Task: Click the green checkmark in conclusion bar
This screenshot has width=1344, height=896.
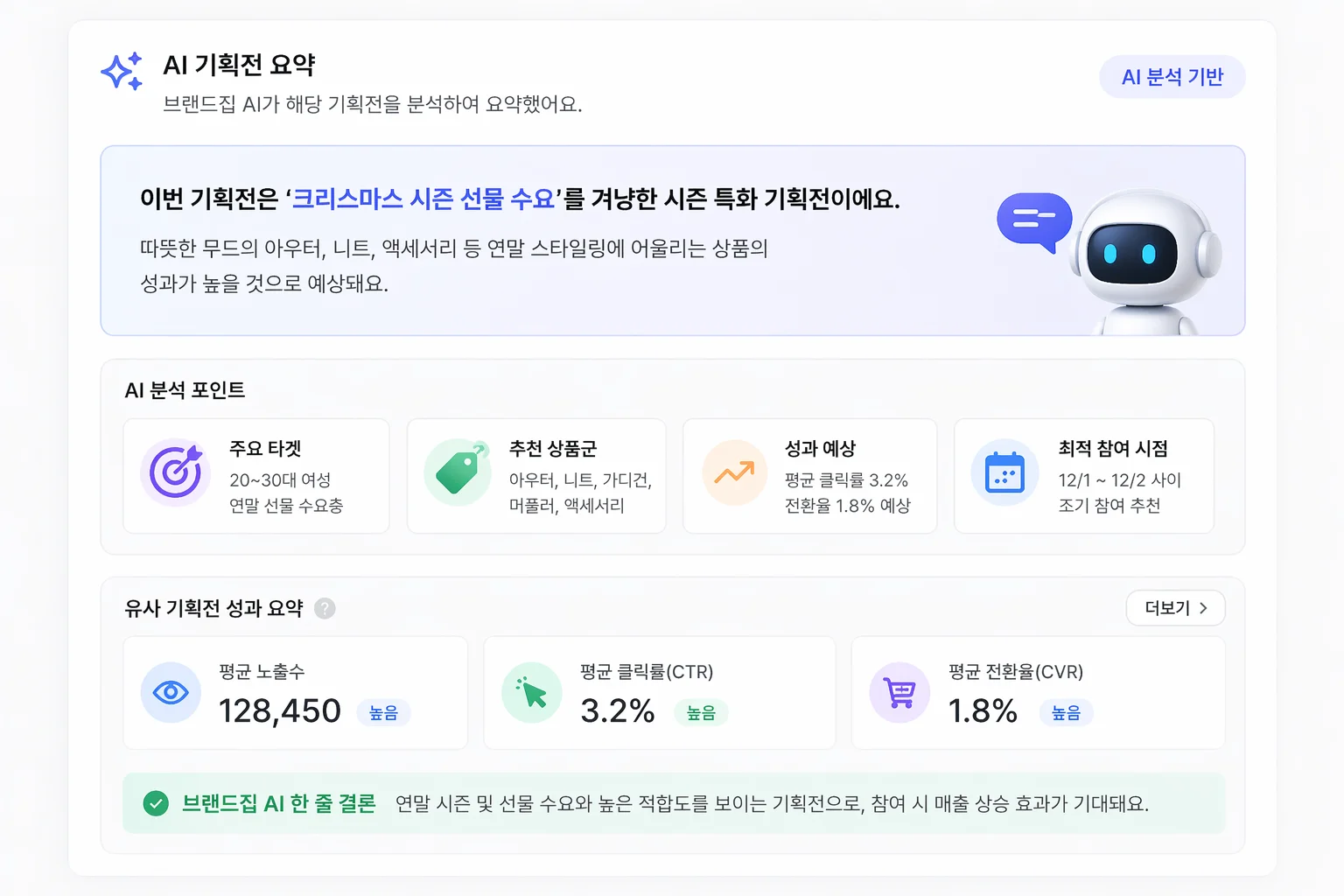Action: click(x=156, y=803)
